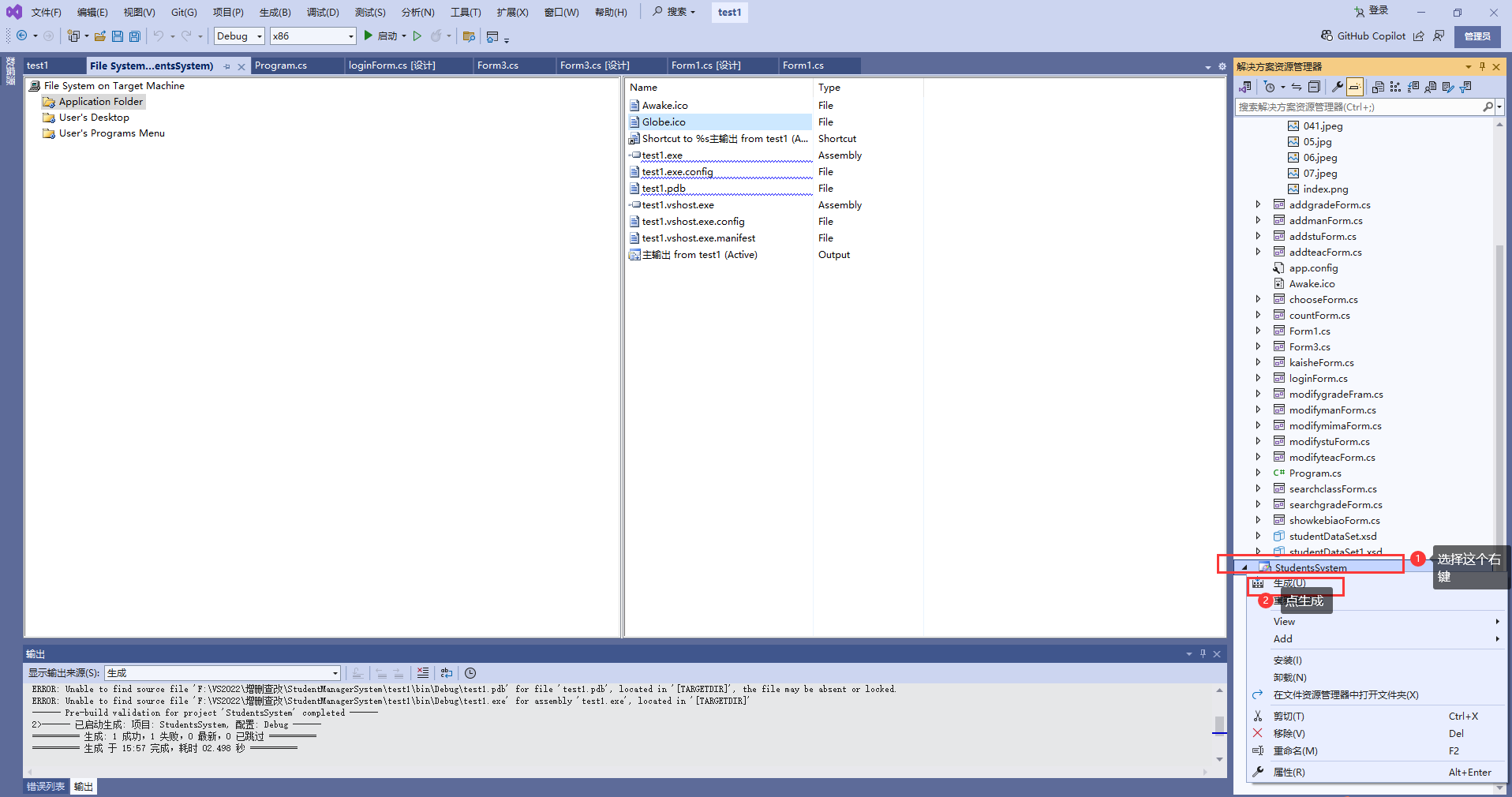Expand the Program.cs tree node

(1258, 473)
